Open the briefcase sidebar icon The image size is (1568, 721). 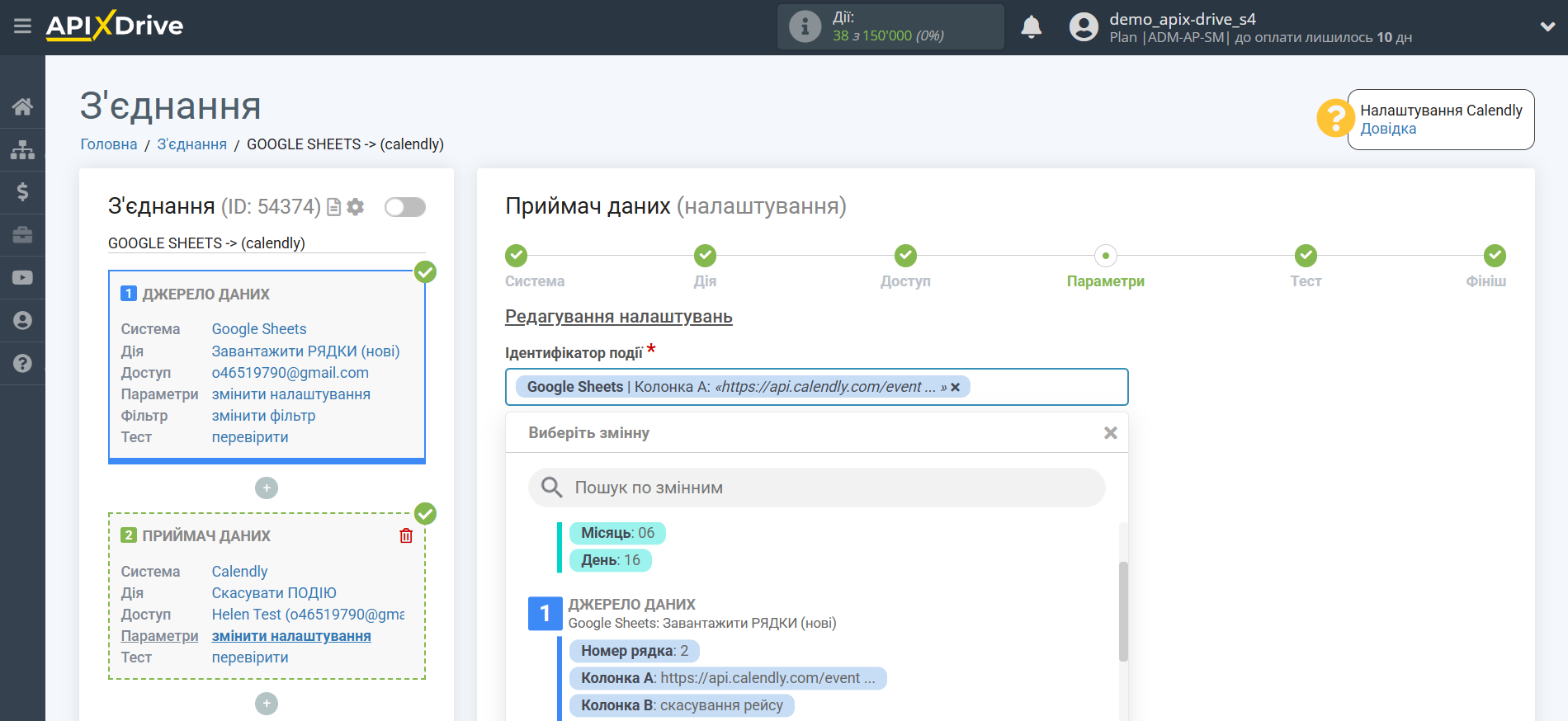click(22, 235)
